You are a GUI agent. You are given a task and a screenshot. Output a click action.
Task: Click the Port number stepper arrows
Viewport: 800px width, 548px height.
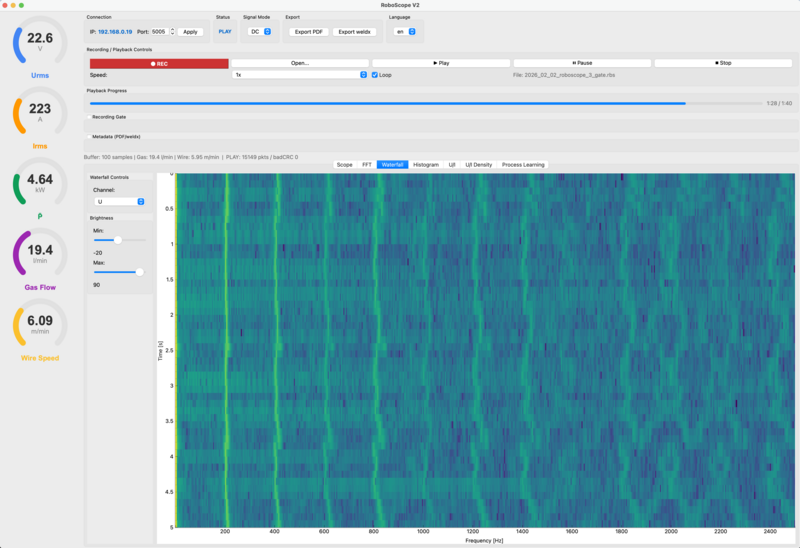[172, 32]
